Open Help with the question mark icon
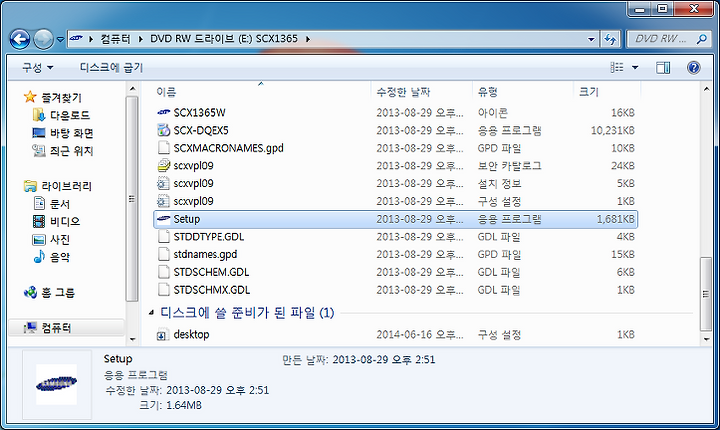The height and width of the screenshot is (430, 720). pos(693,68)
